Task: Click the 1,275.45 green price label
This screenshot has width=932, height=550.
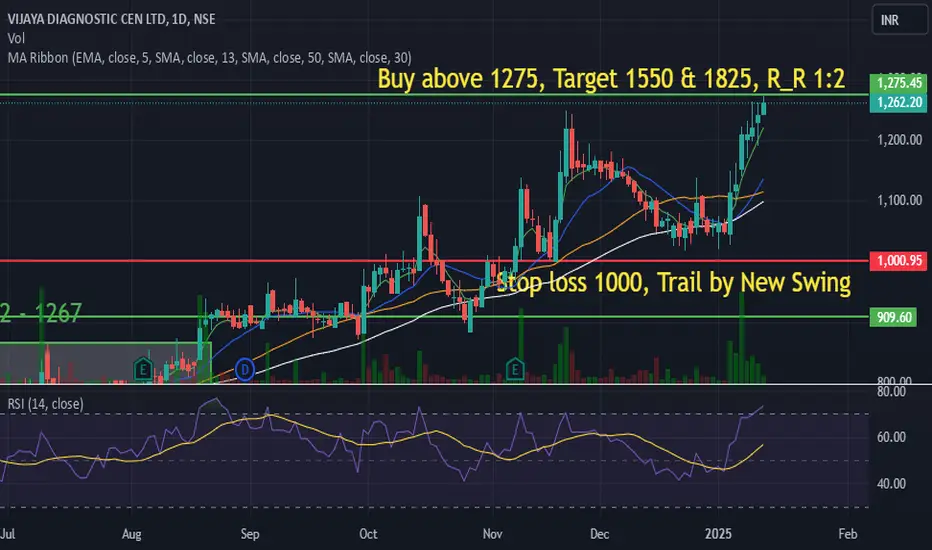Action: (899, 83)
